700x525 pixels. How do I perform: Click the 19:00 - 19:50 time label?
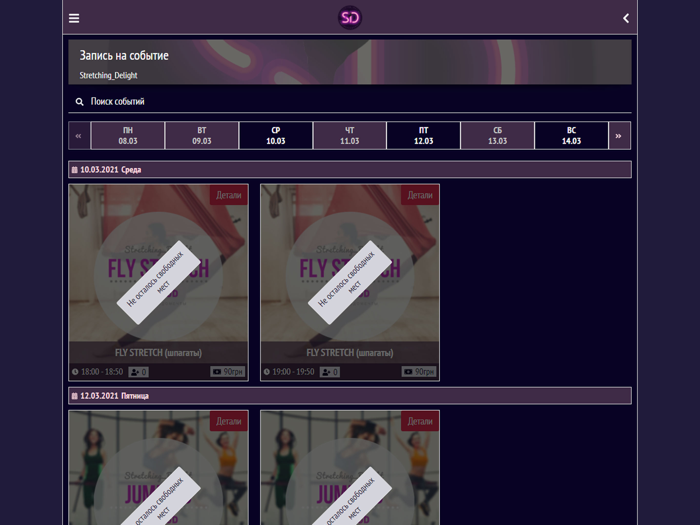[x=293, y=371]
